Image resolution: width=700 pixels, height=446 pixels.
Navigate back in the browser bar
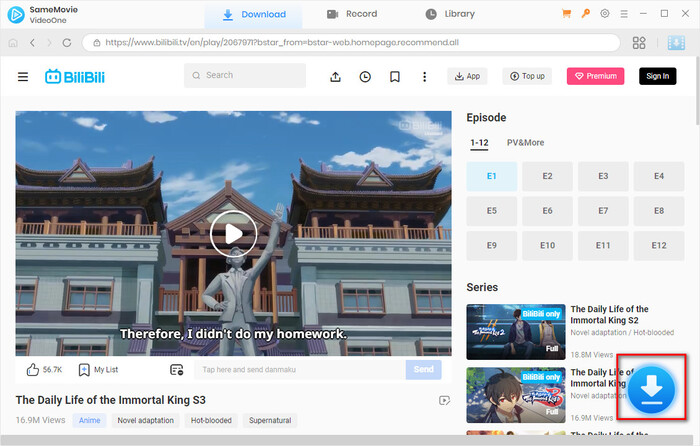(x=32, y=43)
